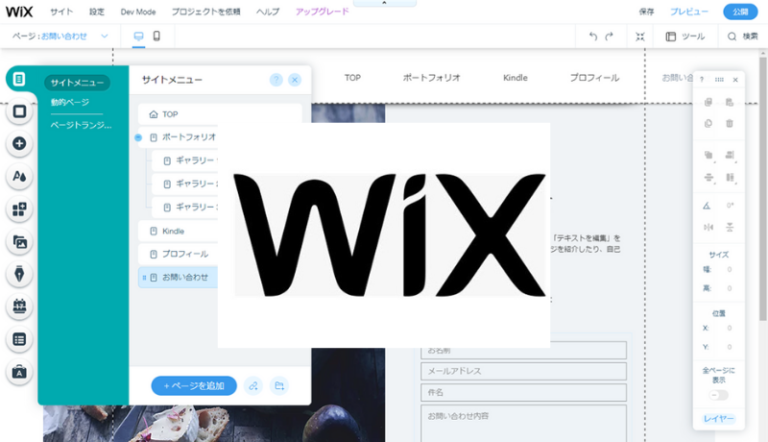Select the 動的ページ tab
The height and width of the screenshot is (442, 768).
[70, 102]
